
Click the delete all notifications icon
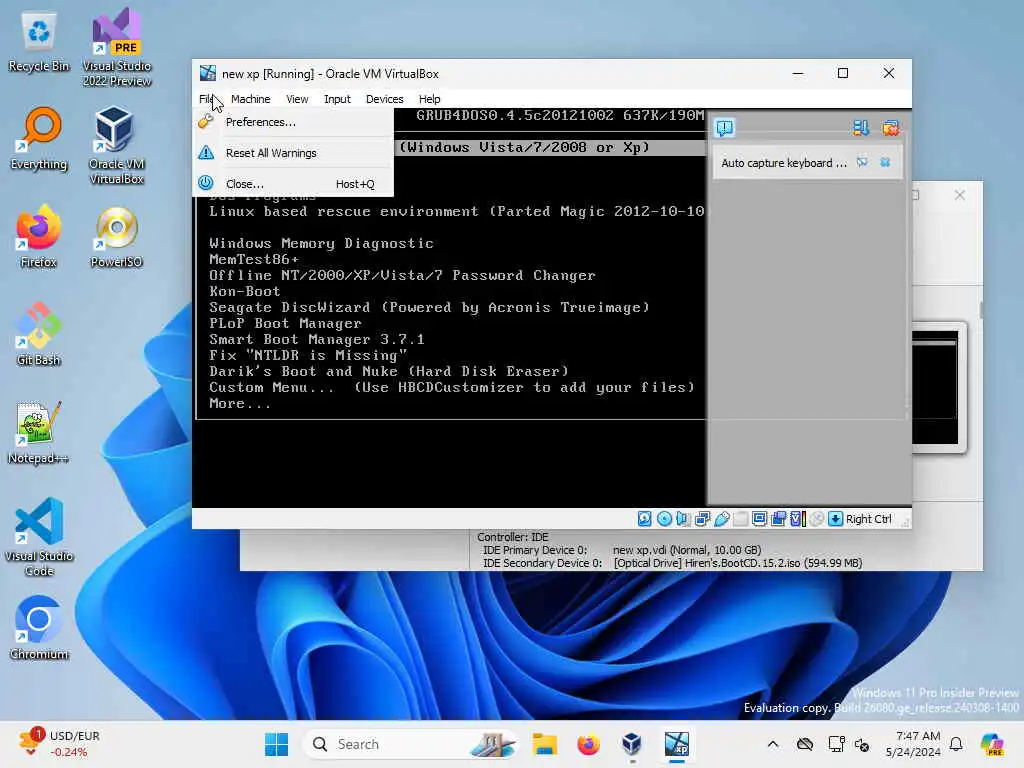coord(890,127)
